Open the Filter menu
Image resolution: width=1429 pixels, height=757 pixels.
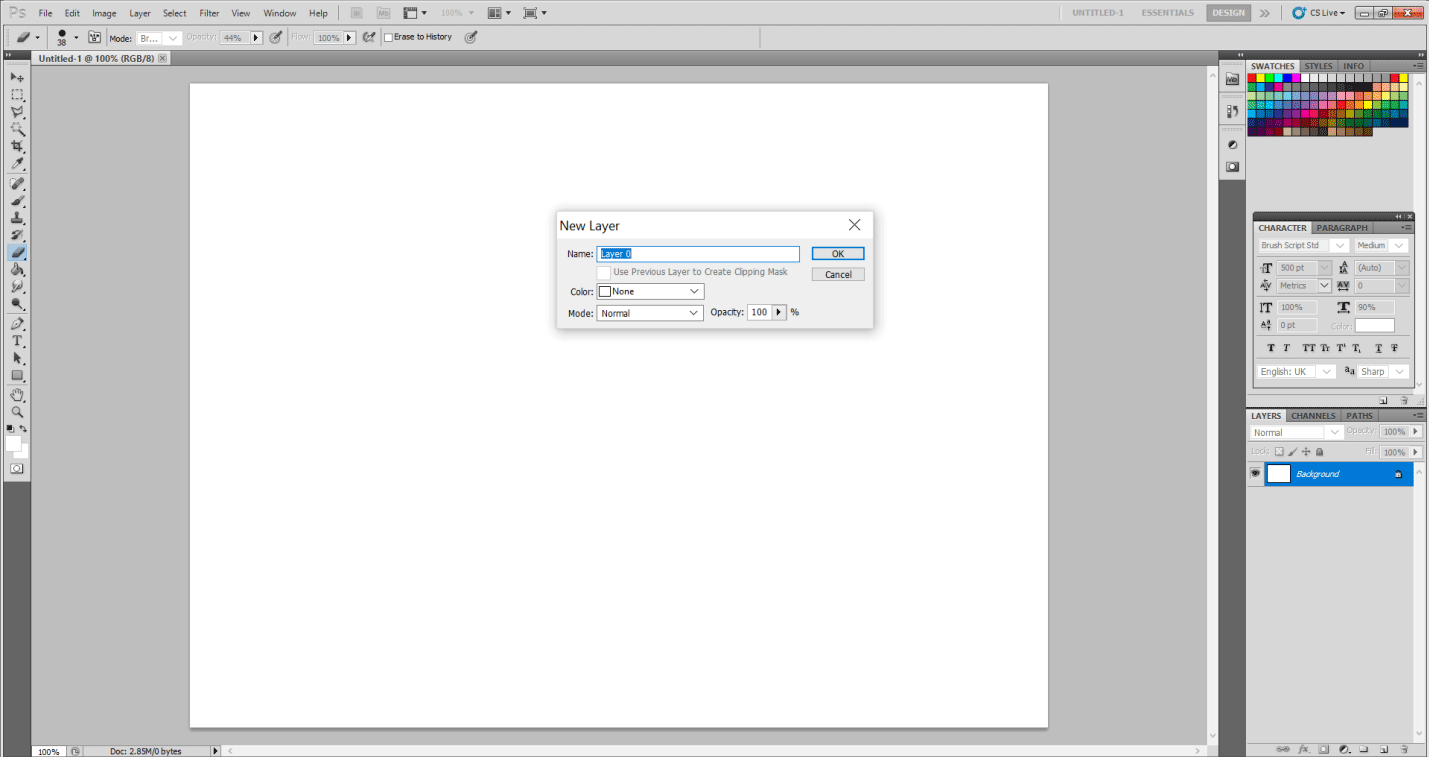pyautogui.click(x=209, y=13)
